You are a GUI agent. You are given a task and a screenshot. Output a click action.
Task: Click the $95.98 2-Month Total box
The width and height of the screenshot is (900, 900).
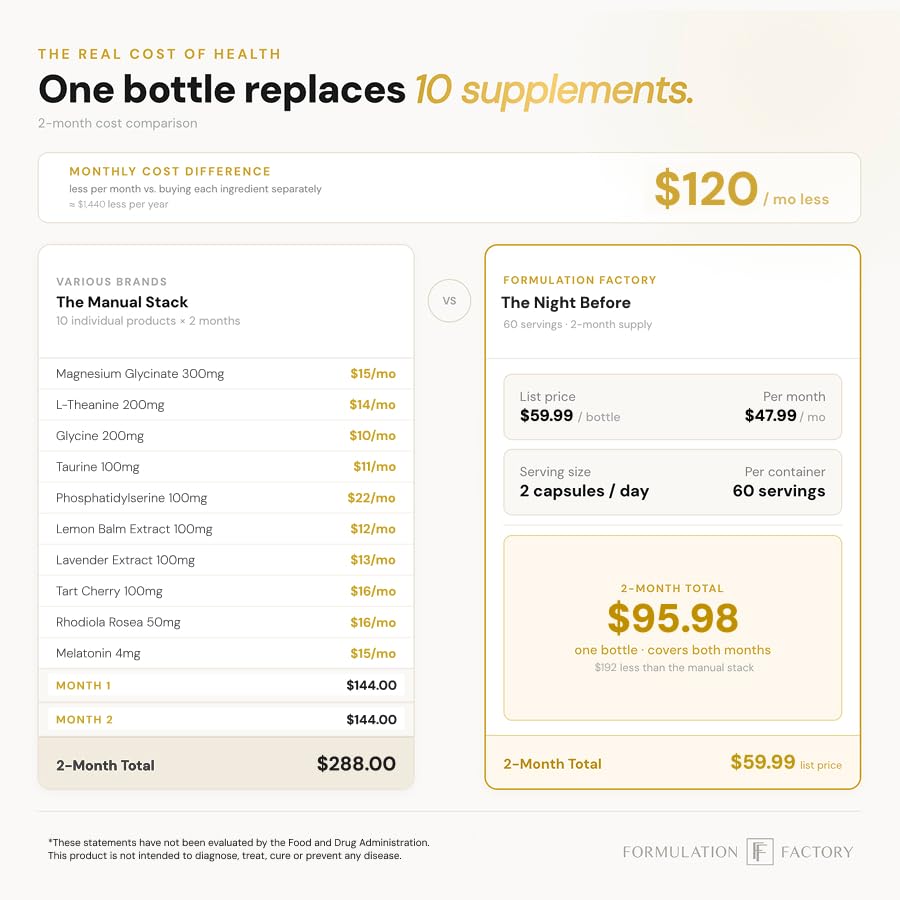coord(672,628)
